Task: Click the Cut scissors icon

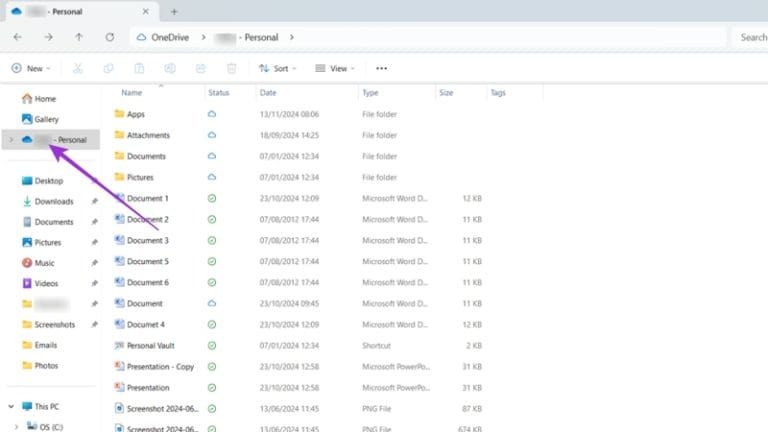Action: 77,69
